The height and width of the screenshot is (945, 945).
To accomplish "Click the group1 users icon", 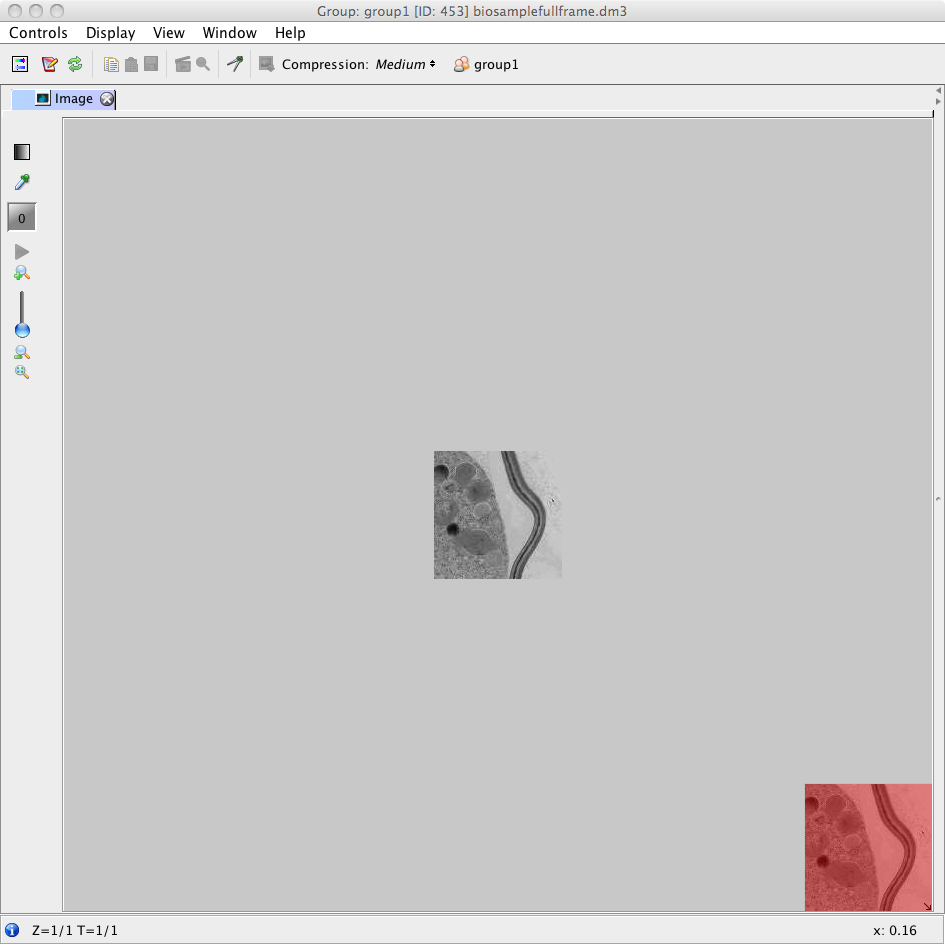I will (x=461, y=64).
